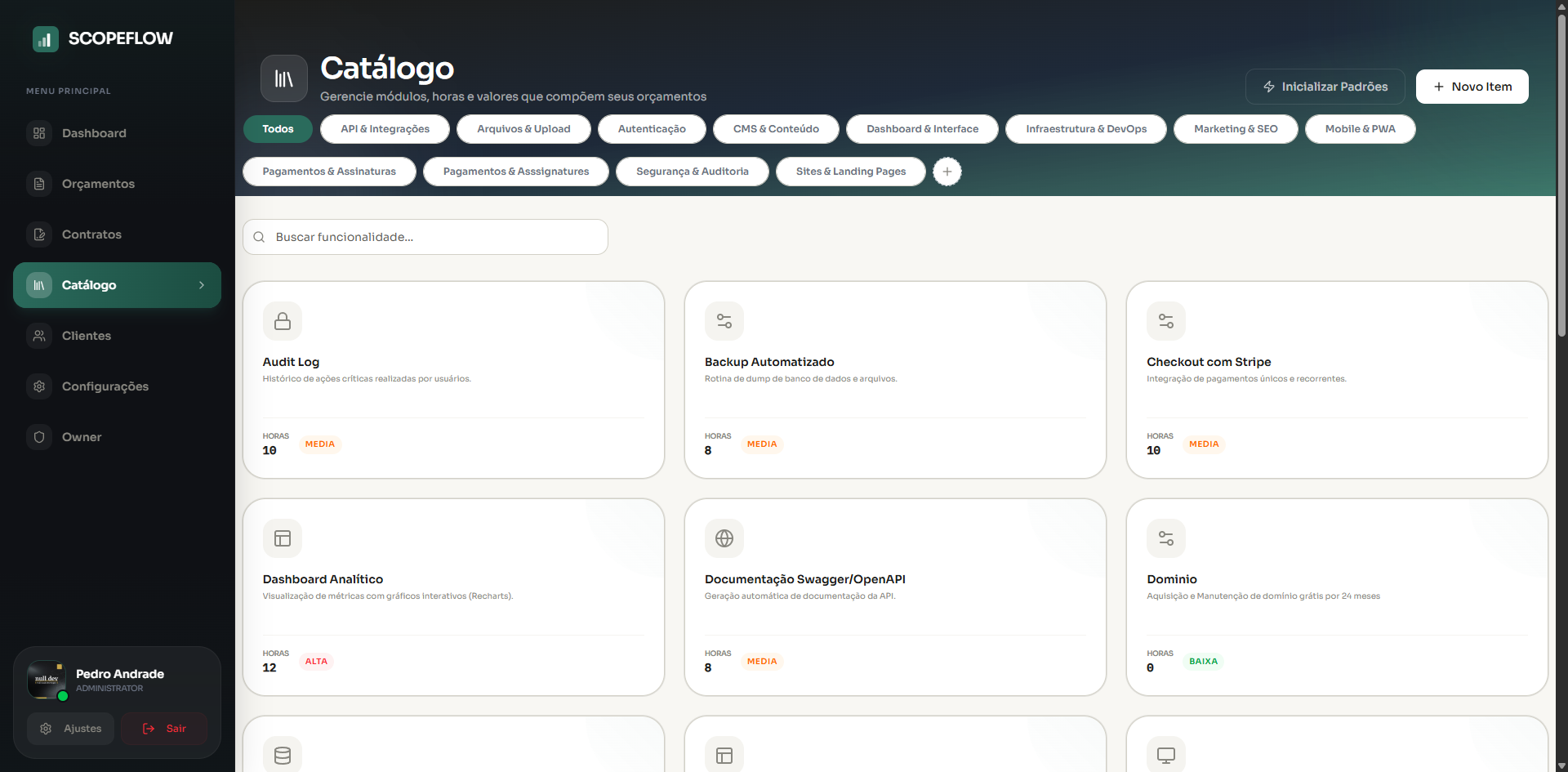Screen dimensions: 1568x772
Task: Click the Dashboard Analítico layout icon
Action: tap(283, 538)
